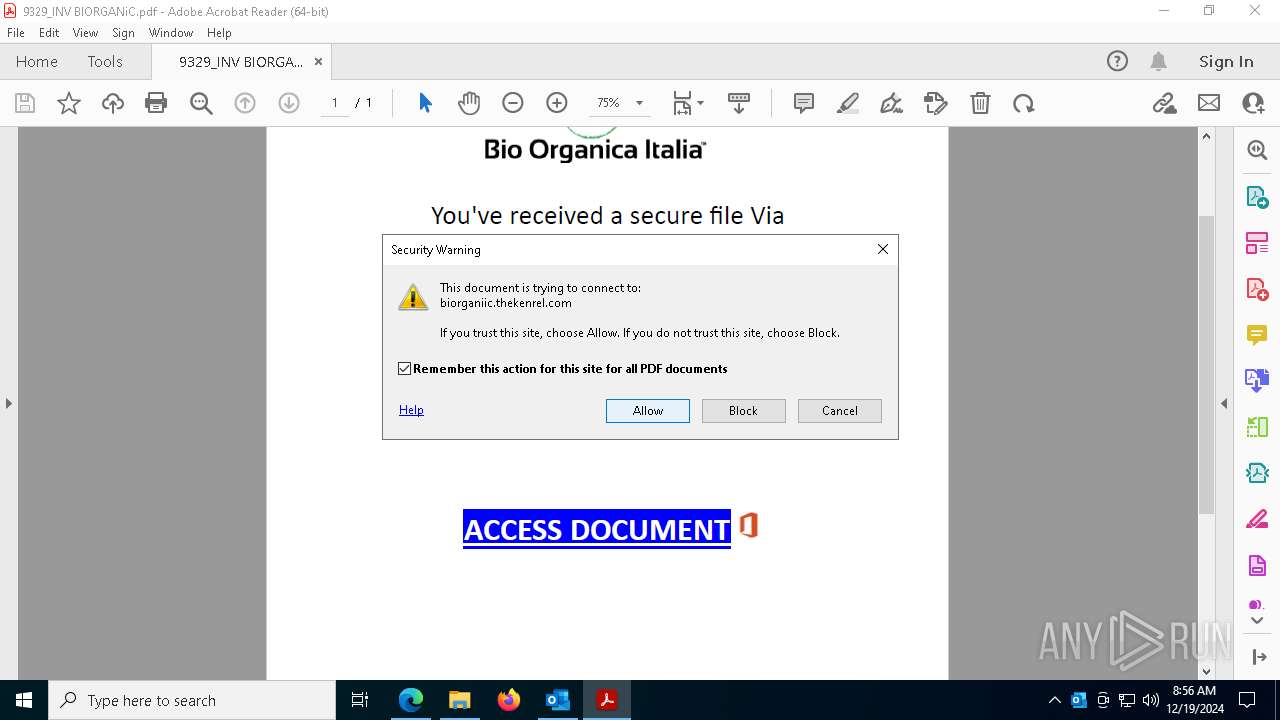
Task: Send file by email envelope icon
Action: 1209,103
